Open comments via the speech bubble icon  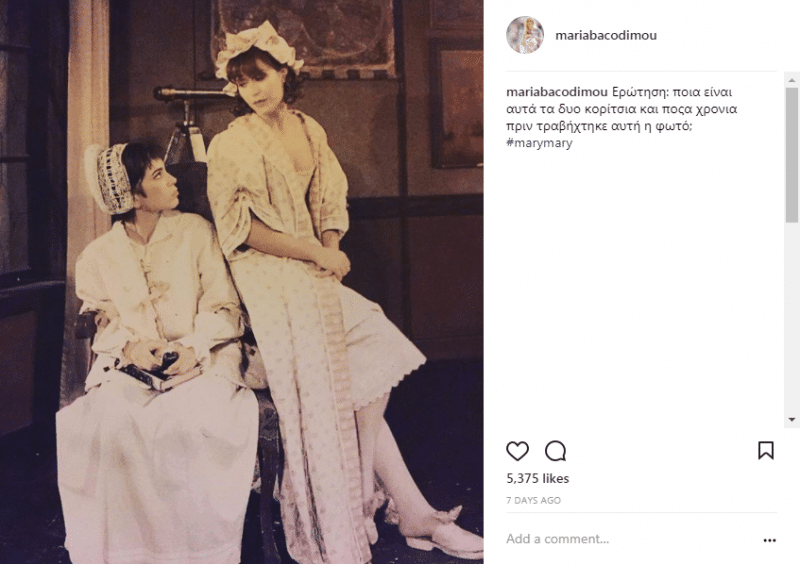(555, 451)
